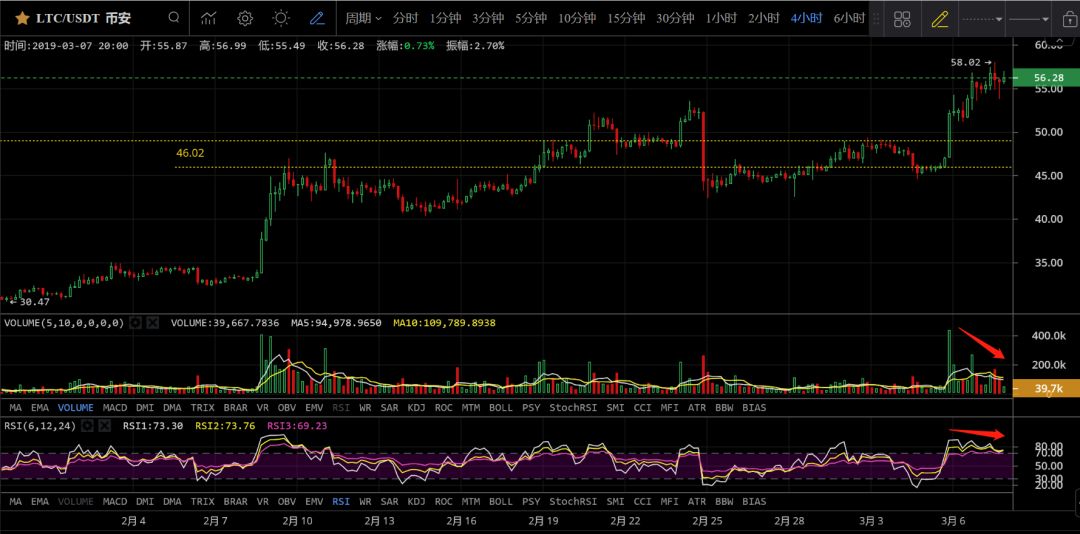
Task: Click the 39.7k volume axis tag
Action: click(1048, 389)
